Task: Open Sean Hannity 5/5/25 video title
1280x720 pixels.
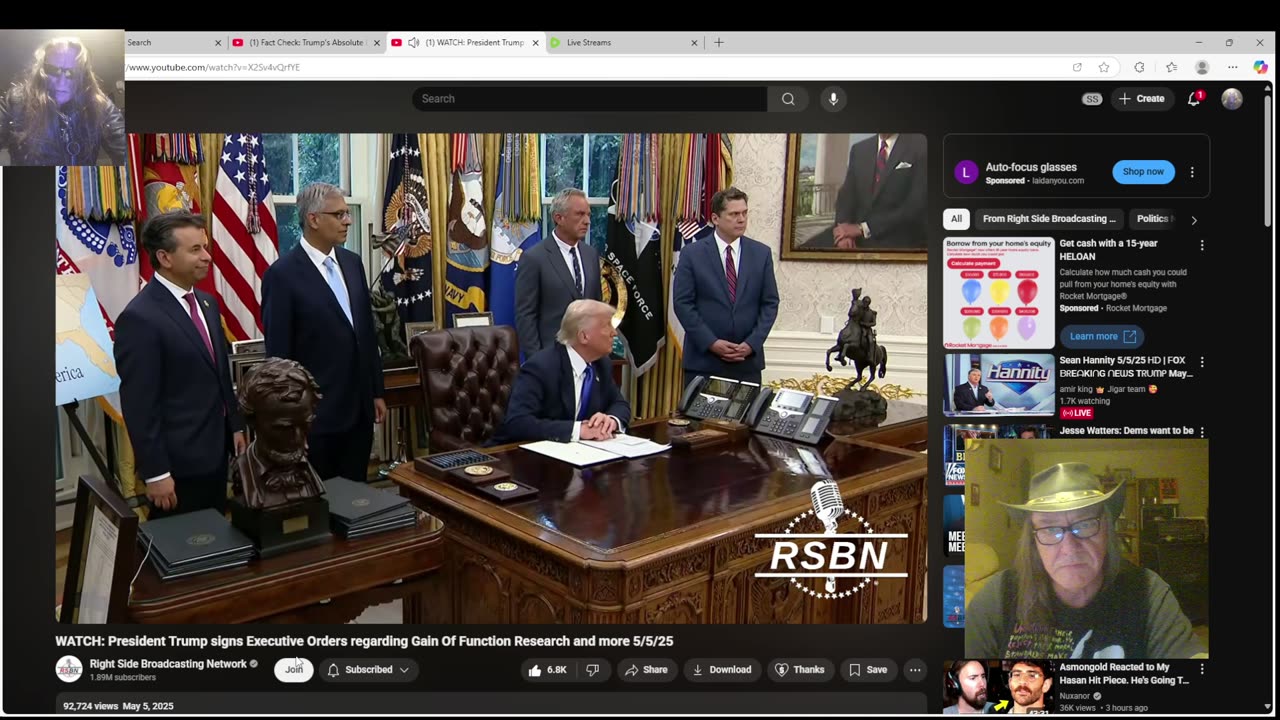Action: [x=1126, y=367]
